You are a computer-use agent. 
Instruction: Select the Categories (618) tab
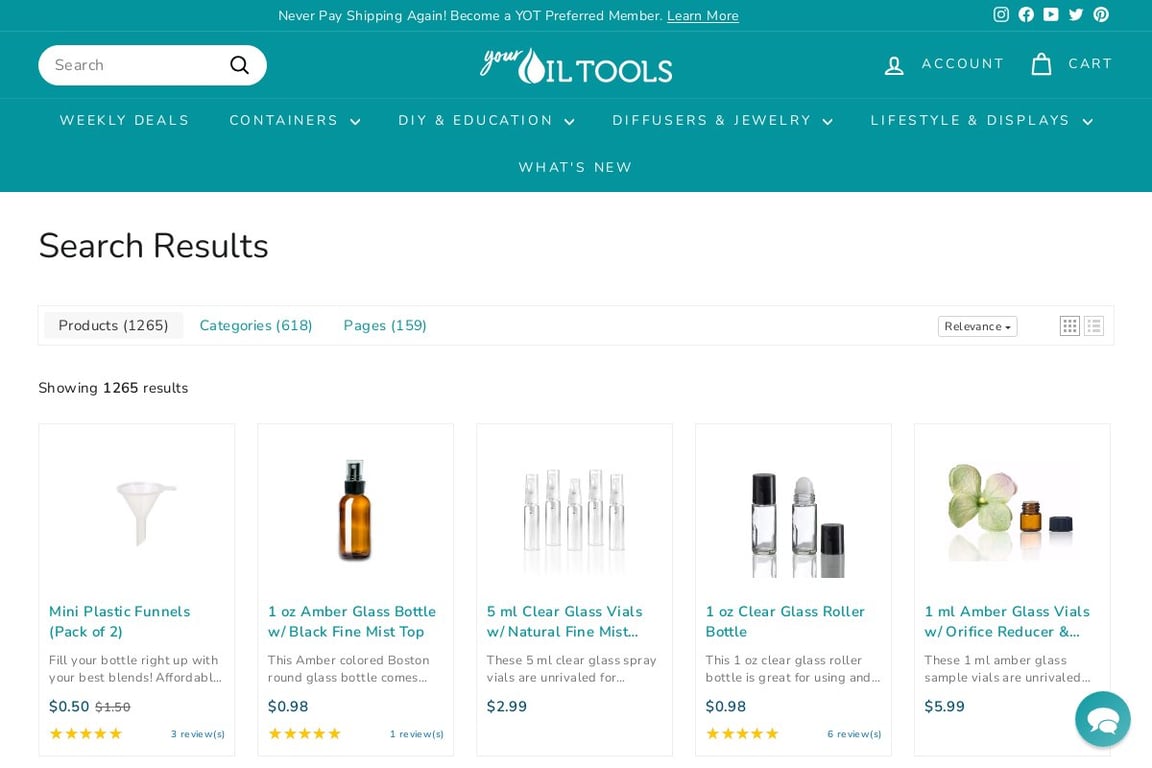coord(255,325)
